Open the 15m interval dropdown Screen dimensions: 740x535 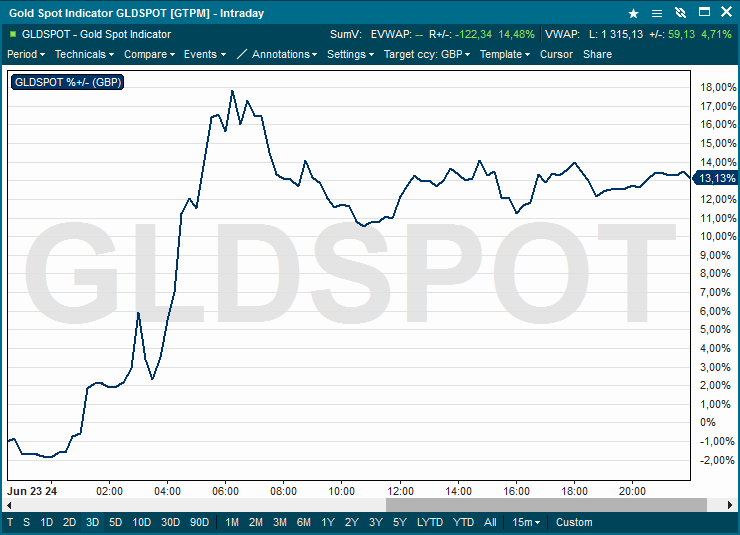526,522
